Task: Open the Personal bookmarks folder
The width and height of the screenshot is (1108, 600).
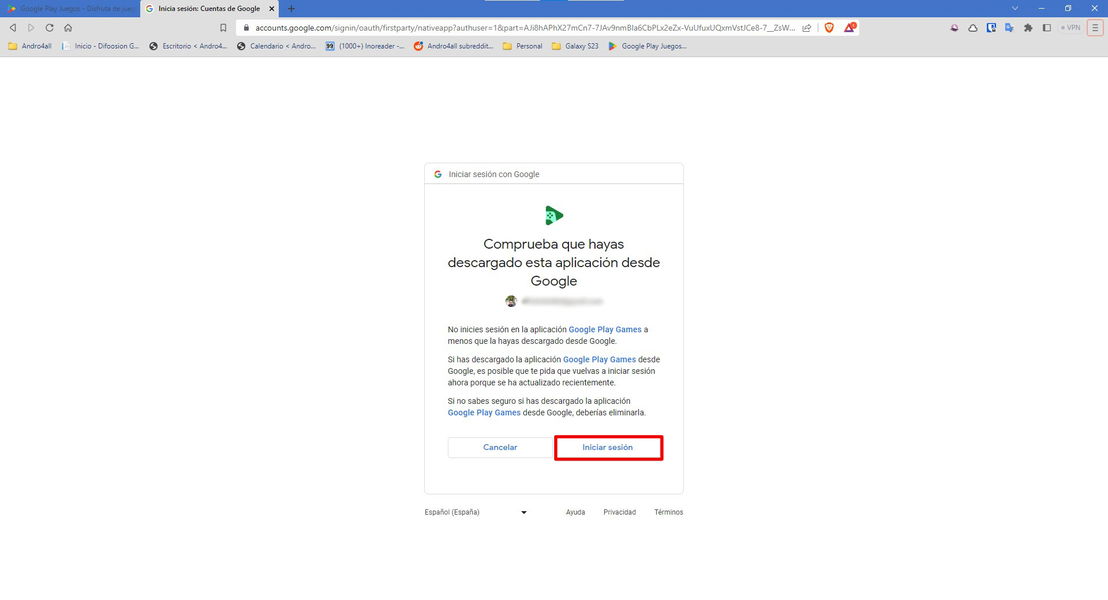Action: tap(522, 46)
